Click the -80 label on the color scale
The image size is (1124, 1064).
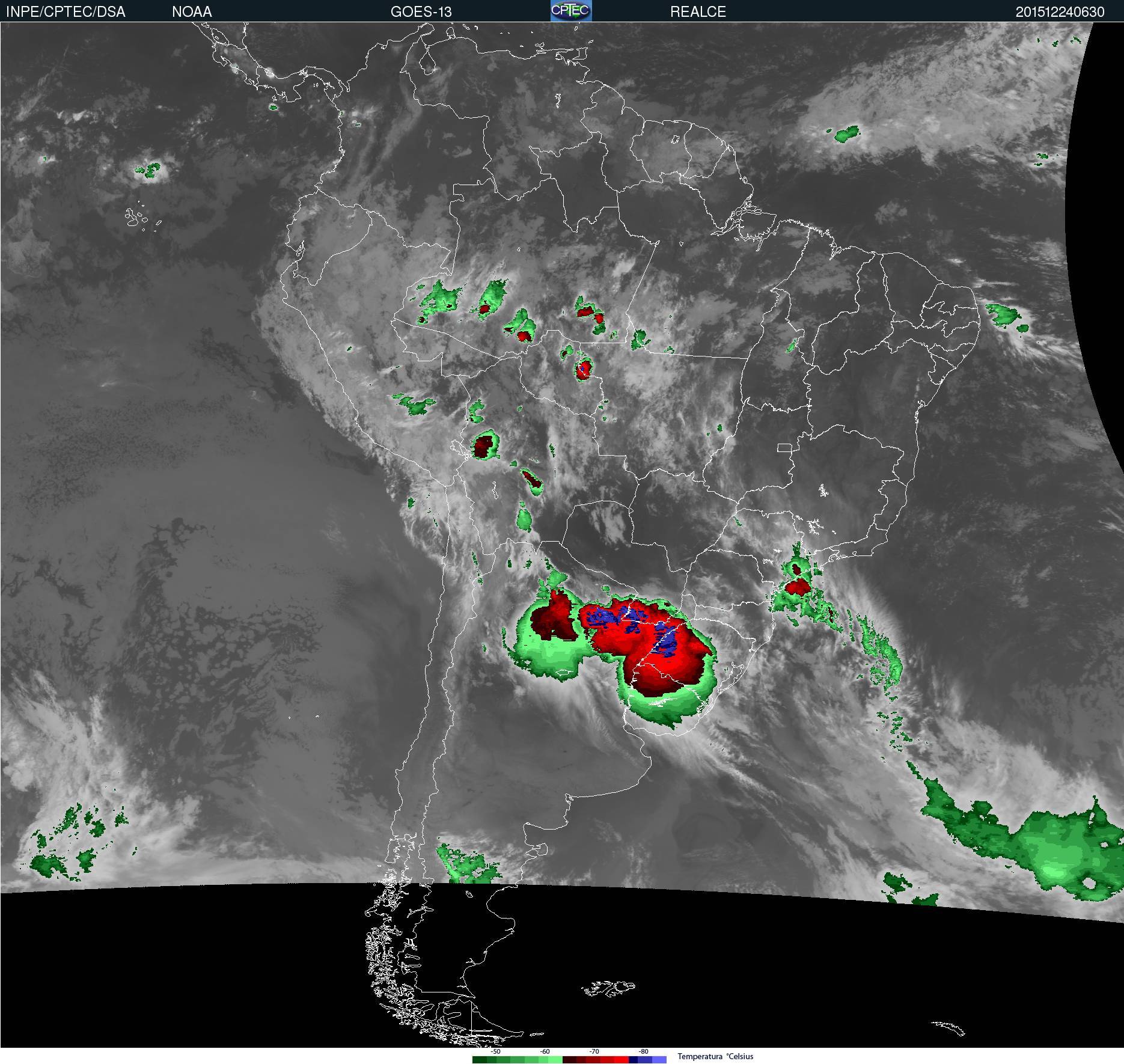pos(643,1051)
